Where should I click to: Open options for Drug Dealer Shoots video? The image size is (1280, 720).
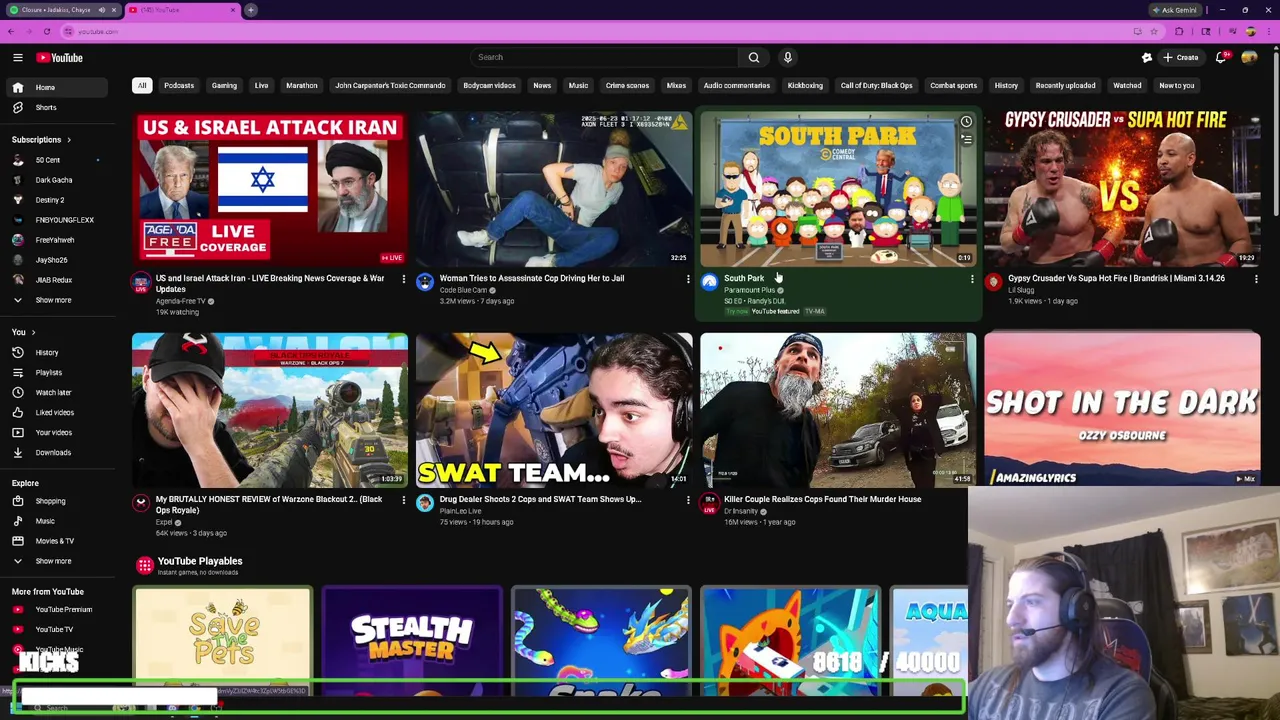tap(688, 500)
